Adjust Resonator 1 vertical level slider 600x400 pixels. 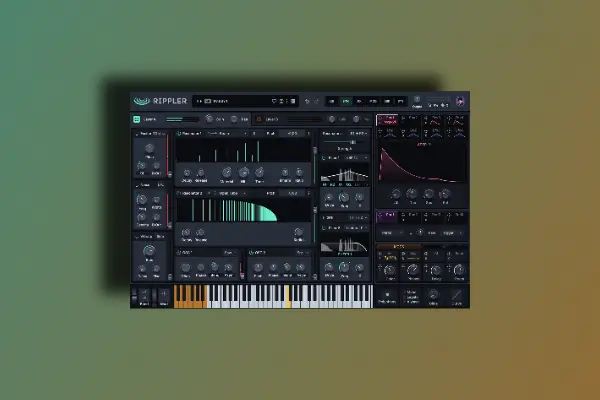pyautogui.click(x=315, y=163)
